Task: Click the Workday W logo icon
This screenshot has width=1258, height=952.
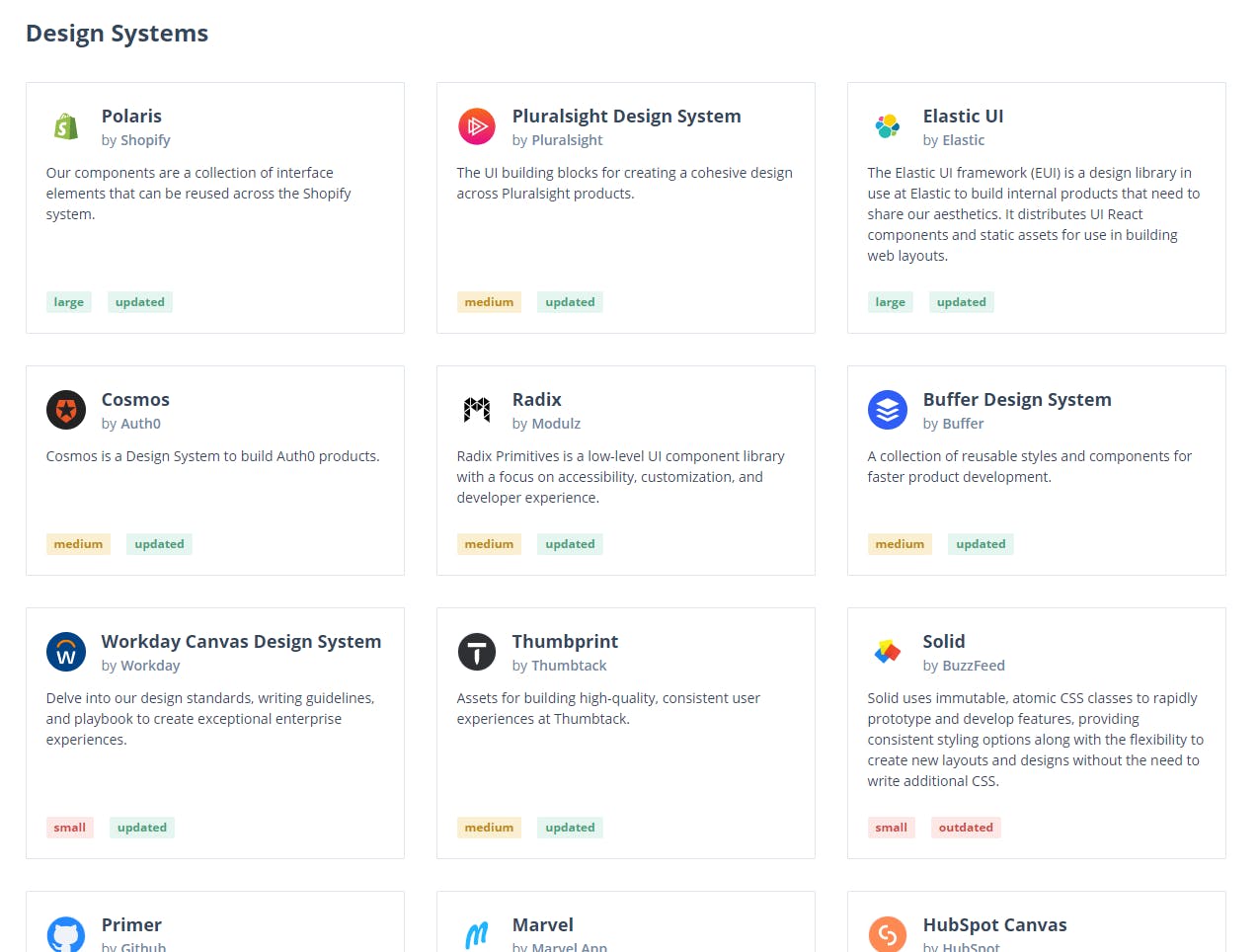Action: (x=66, y=652)
